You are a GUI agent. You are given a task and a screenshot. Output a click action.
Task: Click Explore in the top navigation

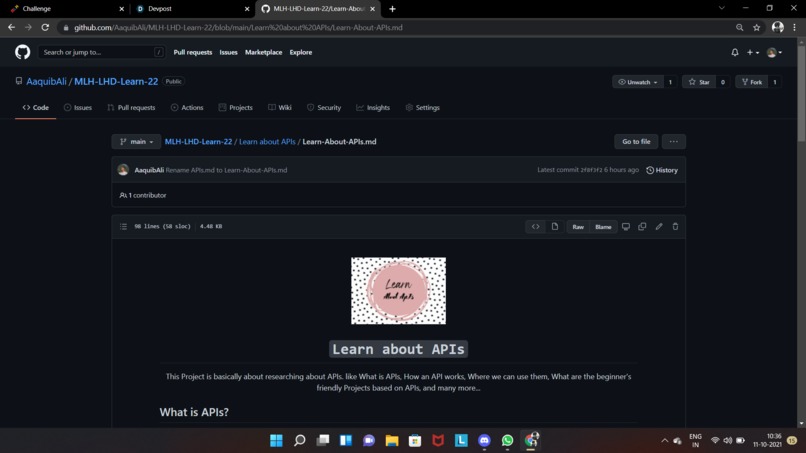301,52
